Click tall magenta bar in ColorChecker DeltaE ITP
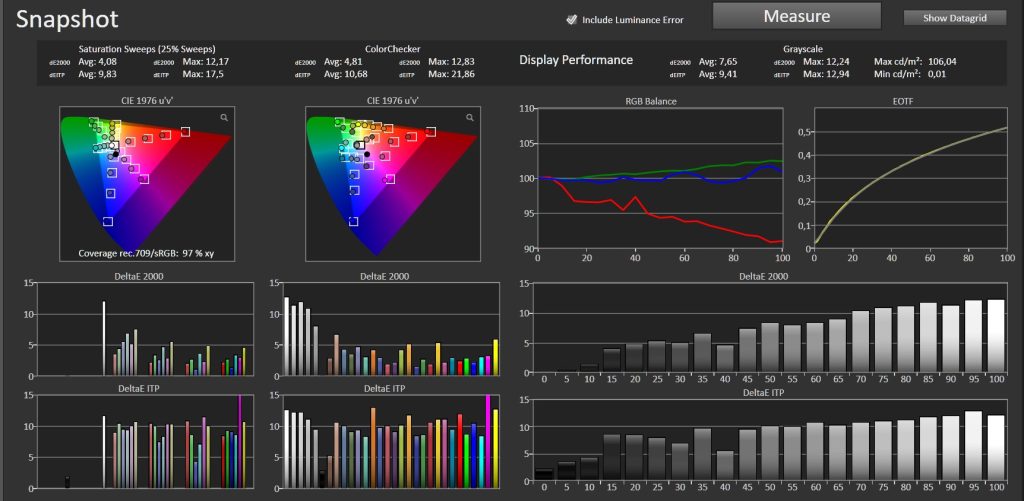 487,440
